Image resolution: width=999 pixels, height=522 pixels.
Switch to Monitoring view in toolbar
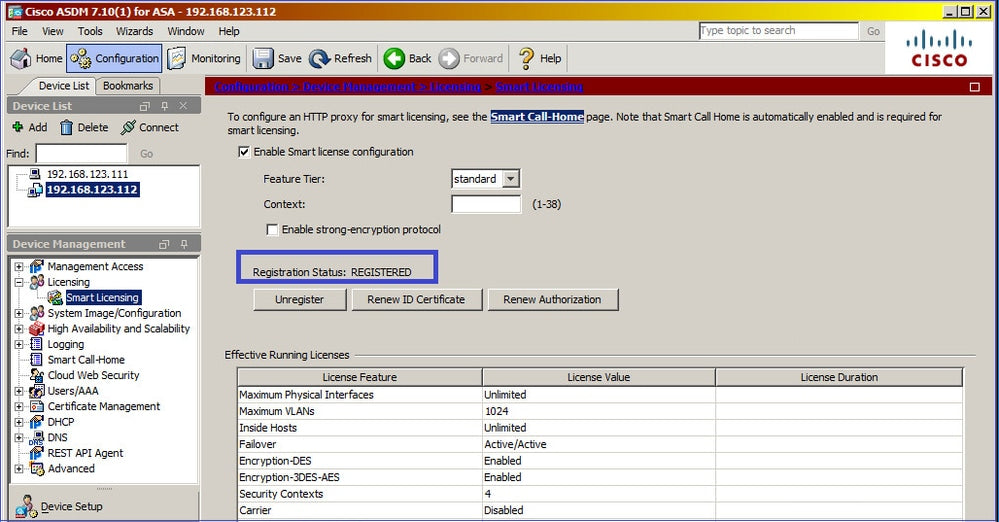[204, 59]
